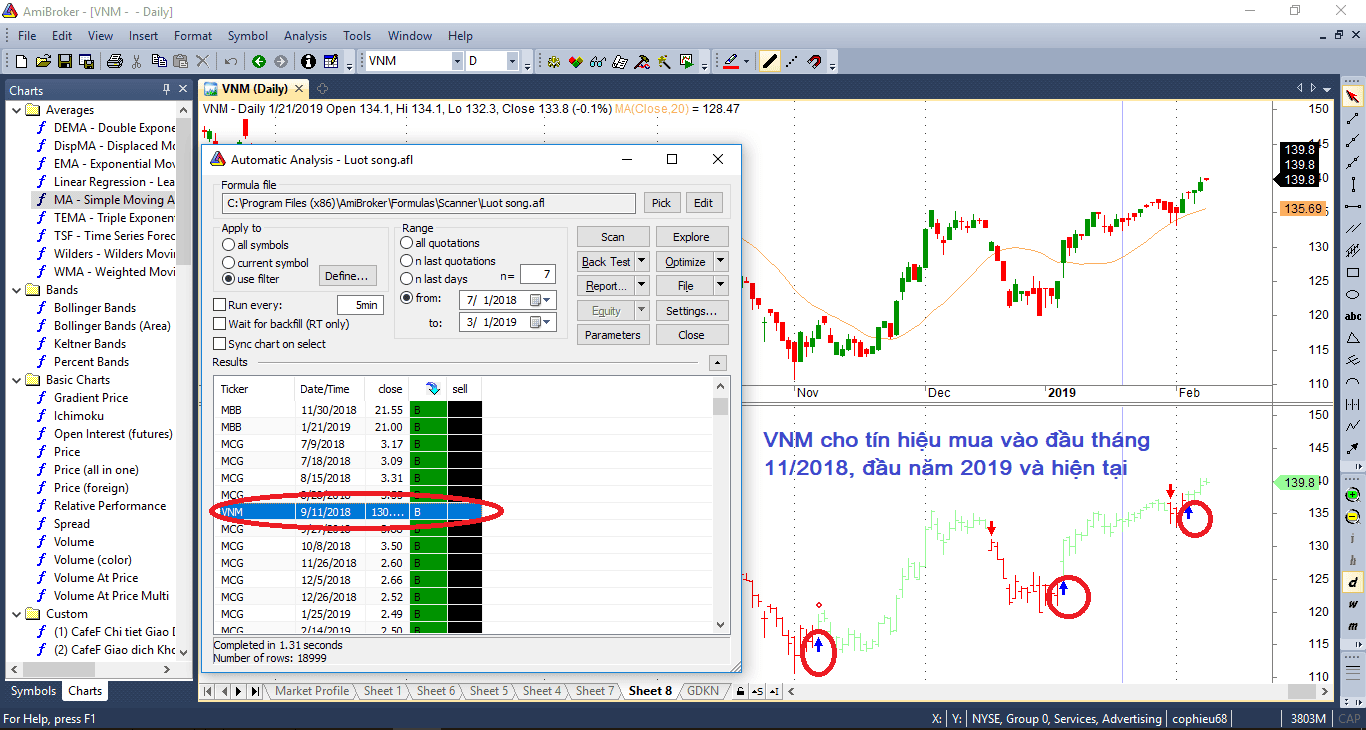1366x730 pixels.
Task: Open the Analysis menu
Action: (305, 36)
